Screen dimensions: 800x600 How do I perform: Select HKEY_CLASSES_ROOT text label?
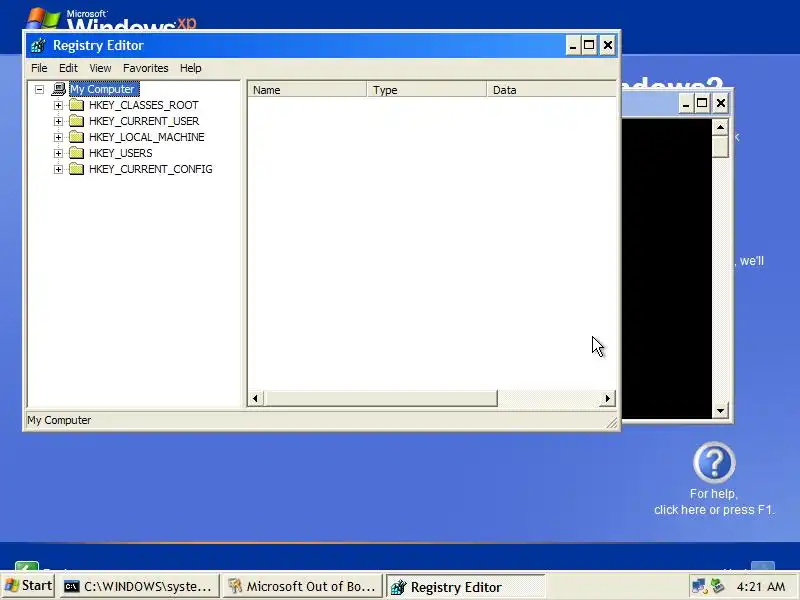pos(143,105)
